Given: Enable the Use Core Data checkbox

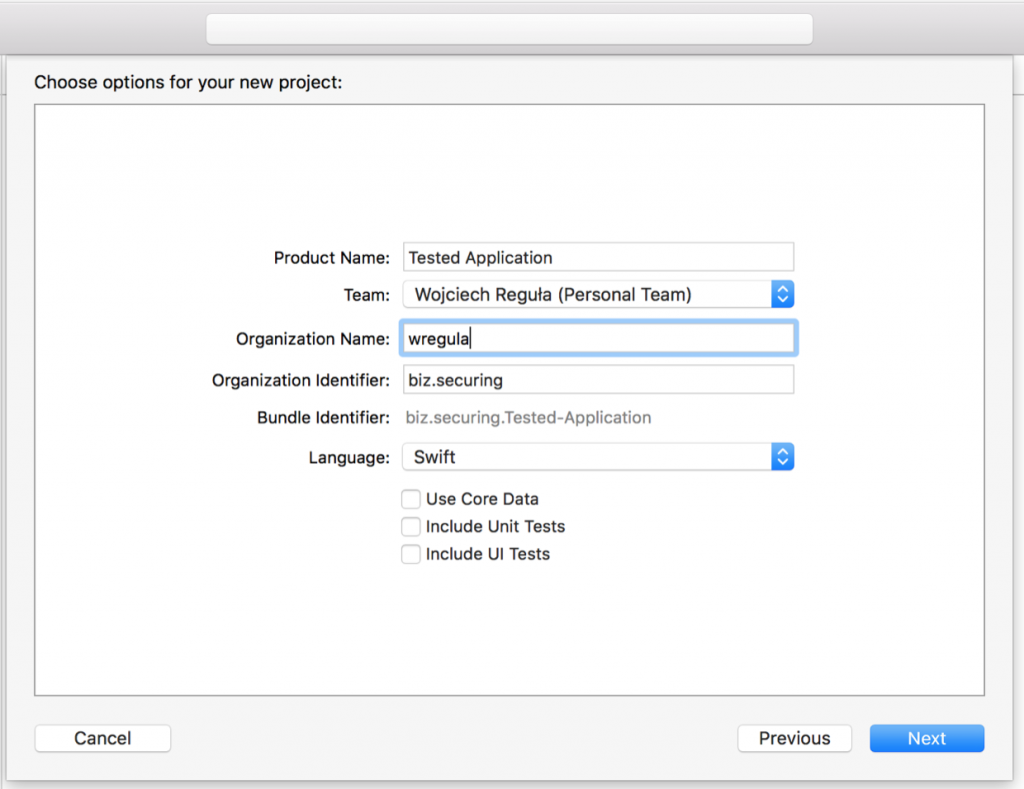Looking at the screenshot, I should pyautogui.click(x=411, y=499).
